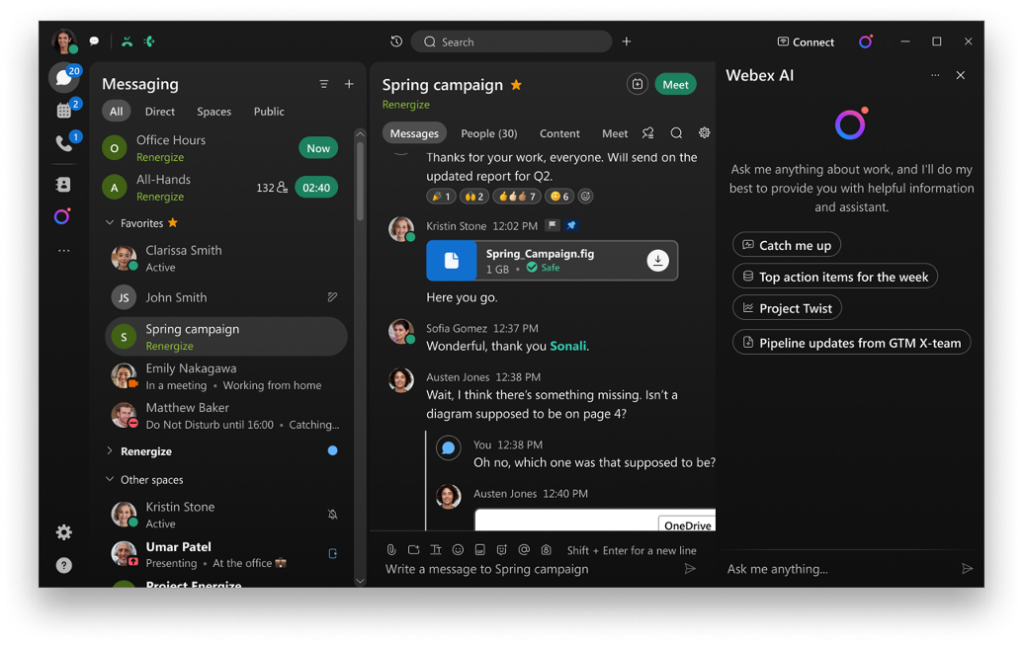Open the emoji picker in the composer

point(458,549)
